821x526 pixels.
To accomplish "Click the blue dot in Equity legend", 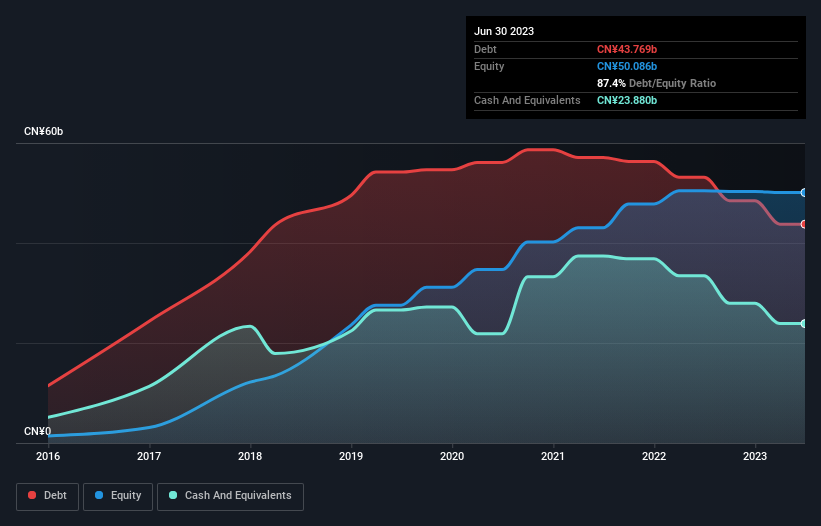I will coord(99,495).
